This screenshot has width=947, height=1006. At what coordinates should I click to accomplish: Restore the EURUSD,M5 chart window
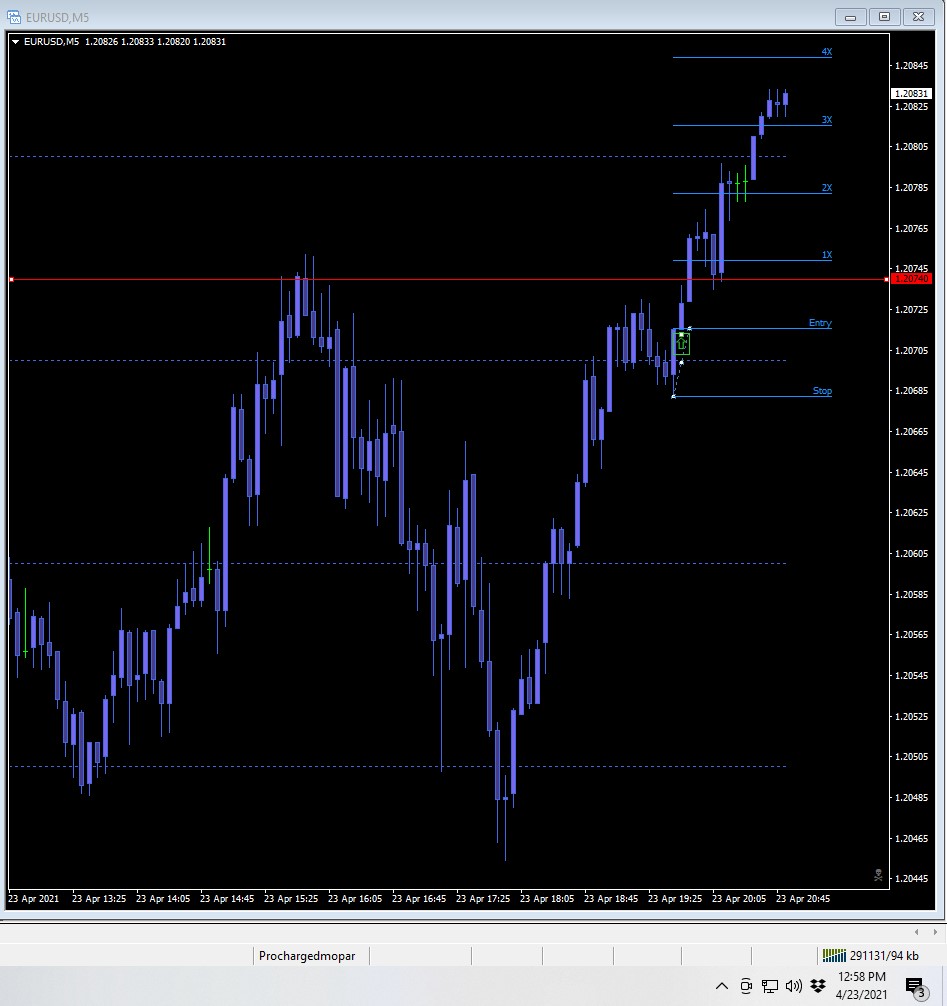pos(884,17)
